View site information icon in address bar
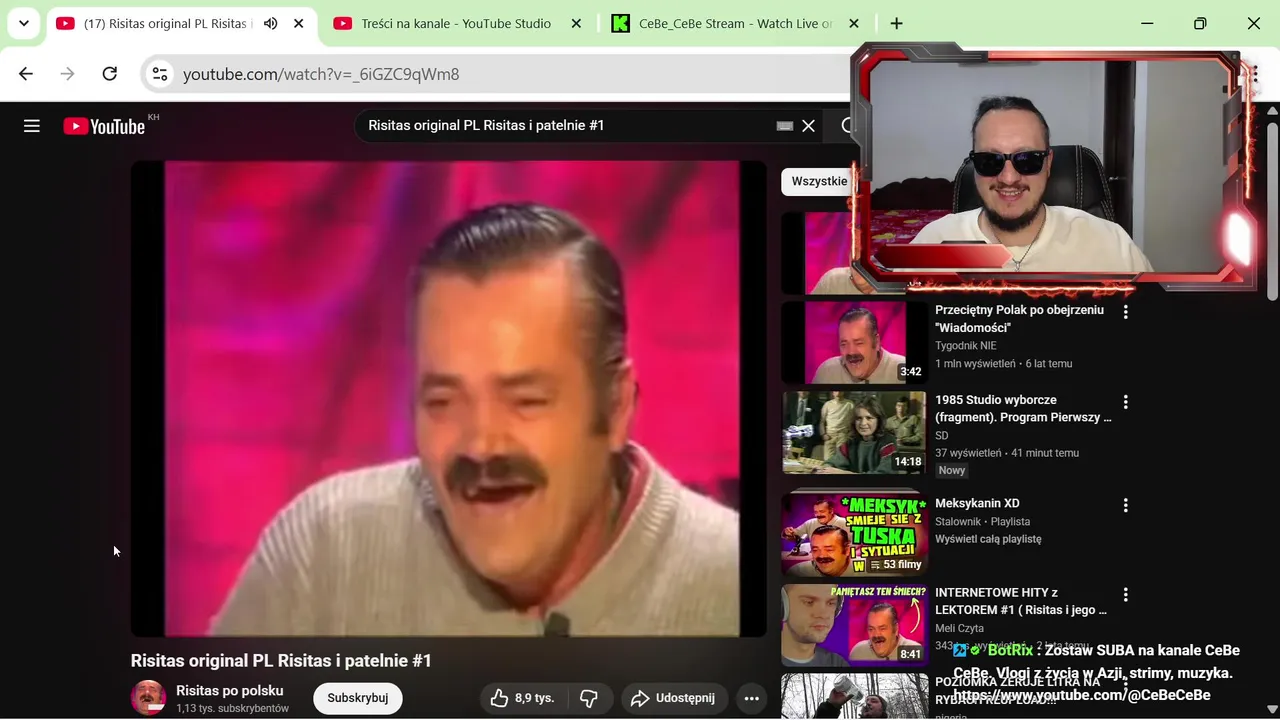The width and height of the screenshot is (1280, 720). (x=160, y=74)
